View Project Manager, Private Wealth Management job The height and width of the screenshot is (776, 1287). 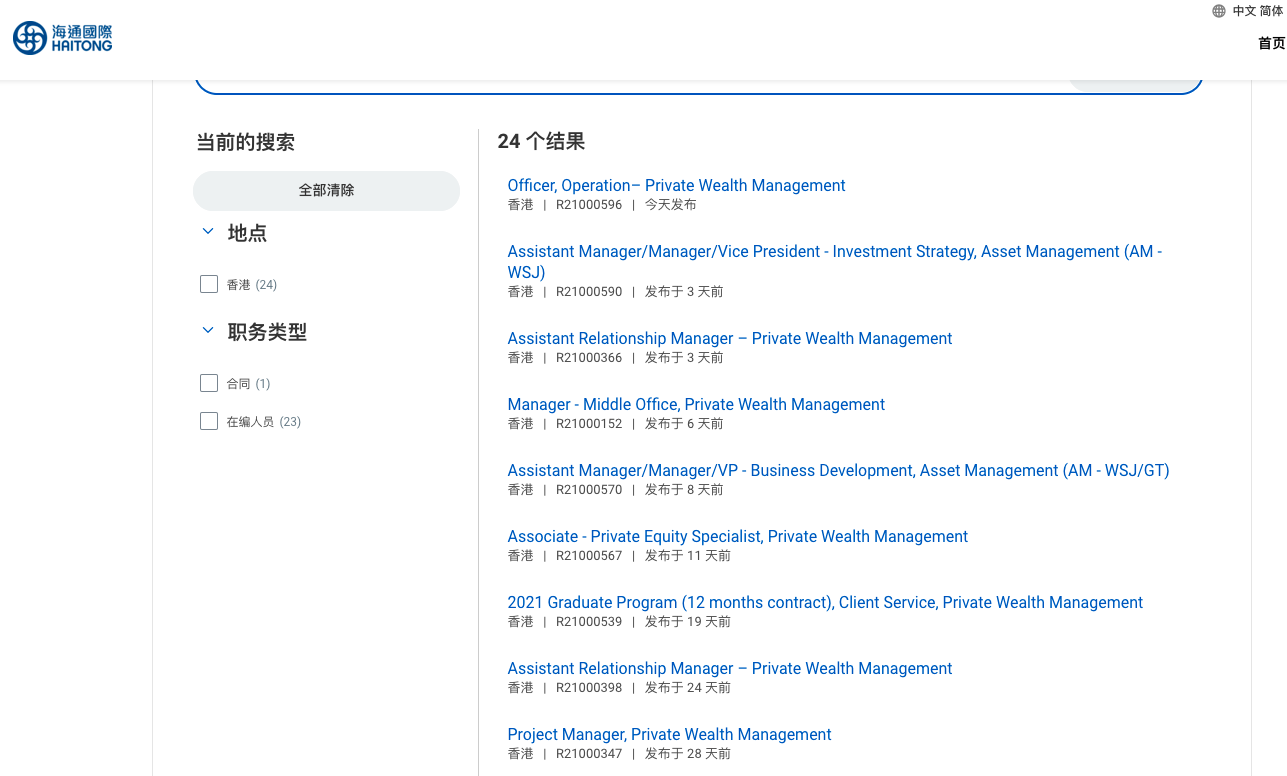point(669,735)
